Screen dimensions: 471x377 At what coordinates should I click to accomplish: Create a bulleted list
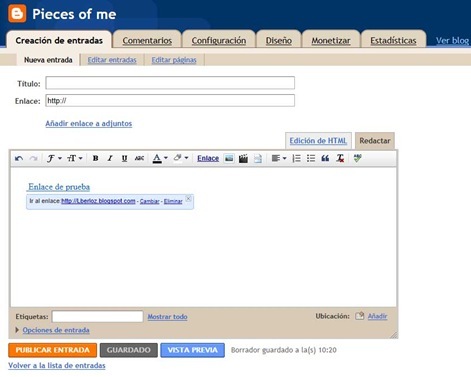click(311, 159)
